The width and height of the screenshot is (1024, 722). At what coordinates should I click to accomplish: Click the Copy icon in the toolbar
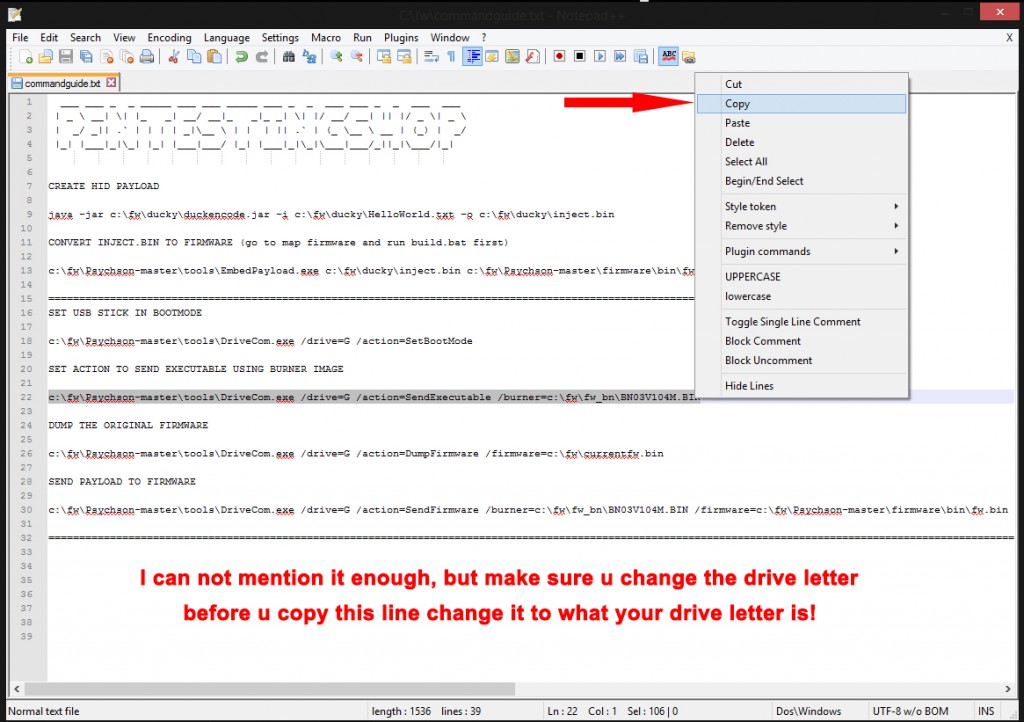point(194,57)
